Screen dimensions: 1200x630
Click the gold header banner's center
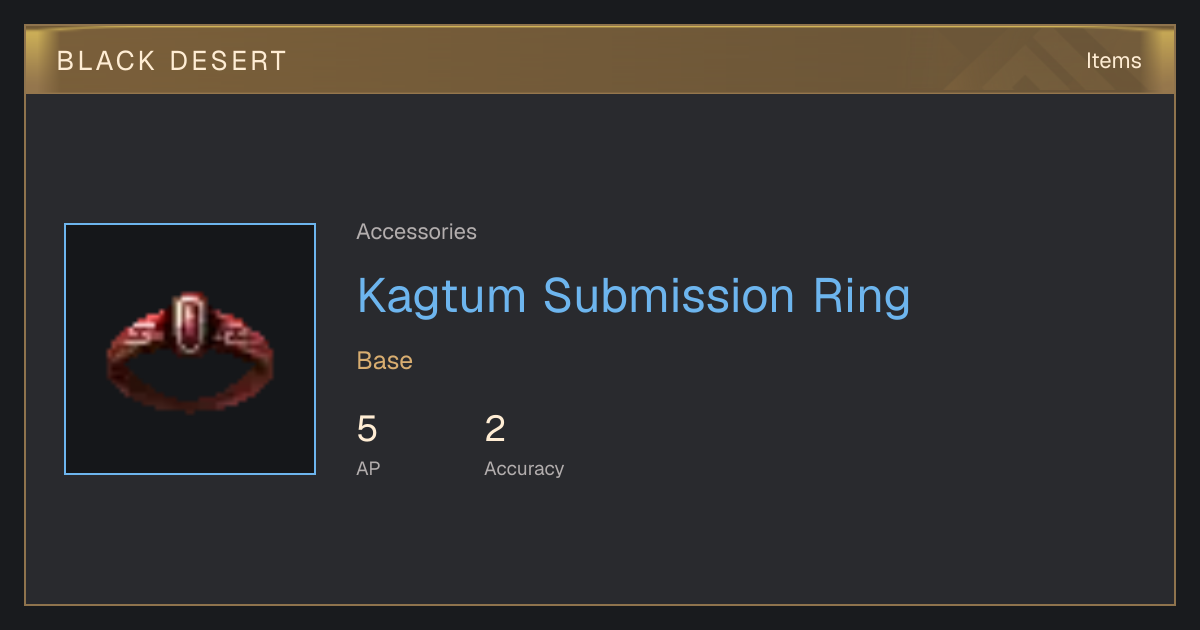[x=600, y=60]
